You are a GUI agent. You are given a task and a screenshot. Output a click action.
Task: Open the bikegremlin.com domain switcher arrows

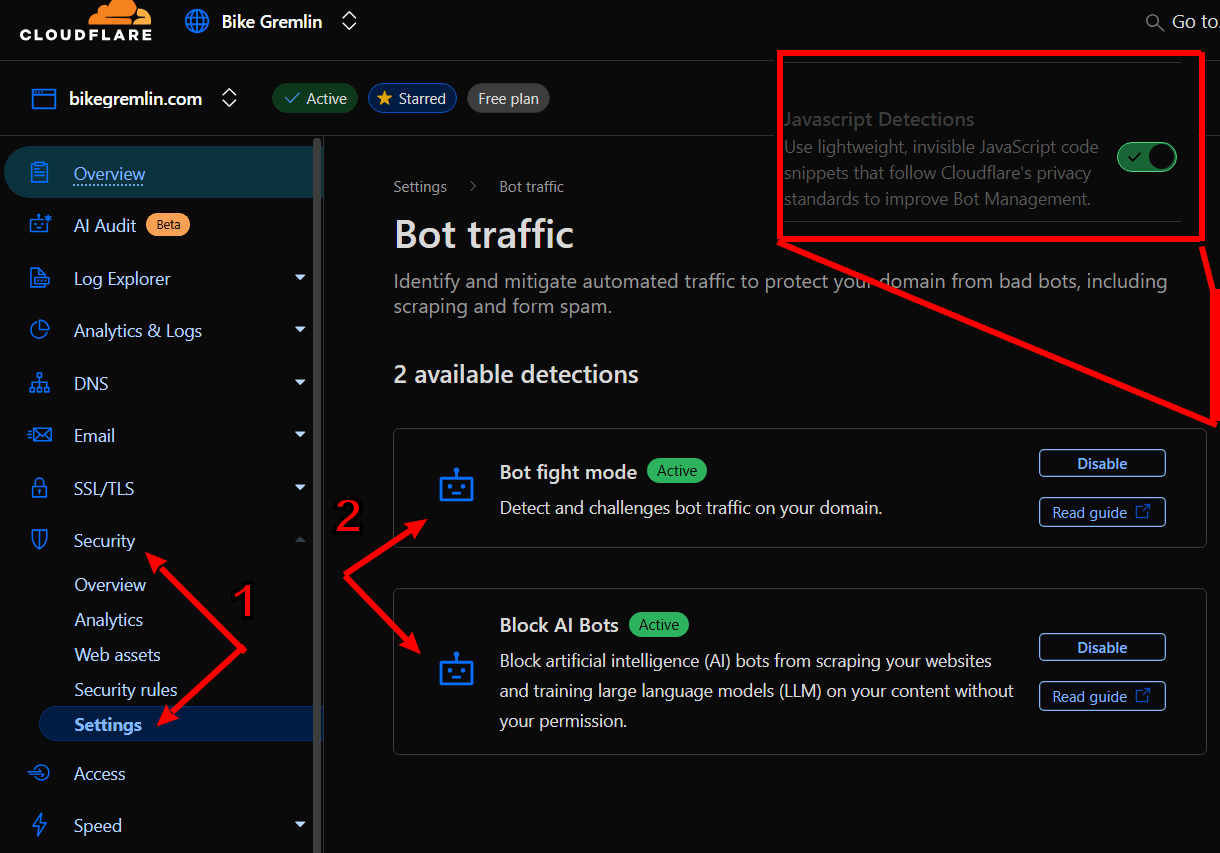[x=229, y=98]
